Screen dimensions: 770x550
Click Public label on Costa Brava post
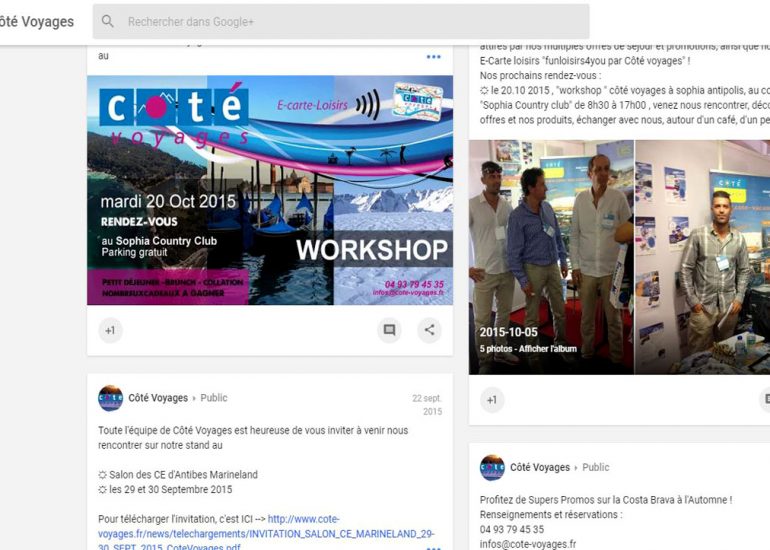pos(596,467)
